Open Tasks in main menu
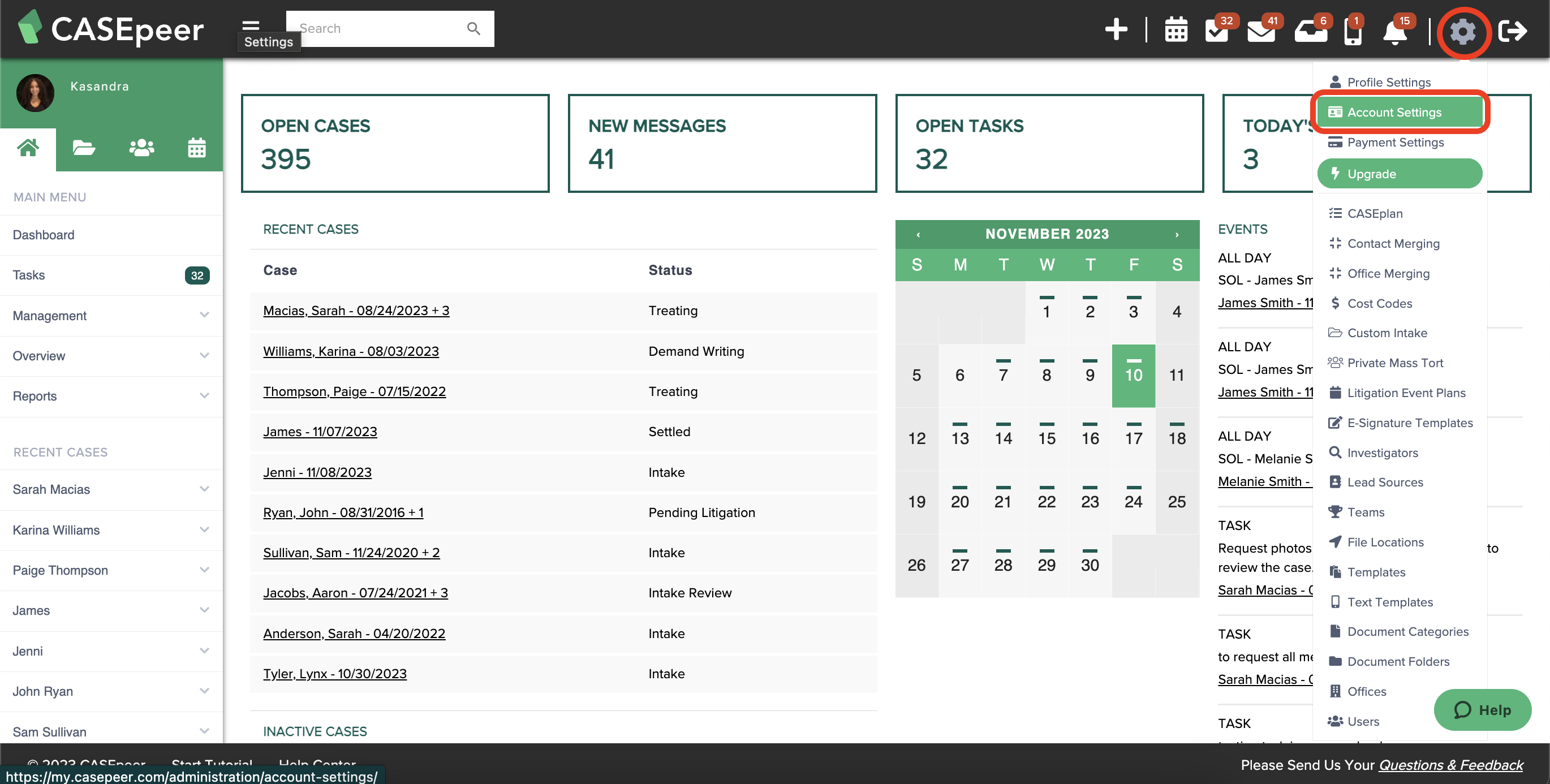The image size is (1550, 784). (x=111, y=275)
